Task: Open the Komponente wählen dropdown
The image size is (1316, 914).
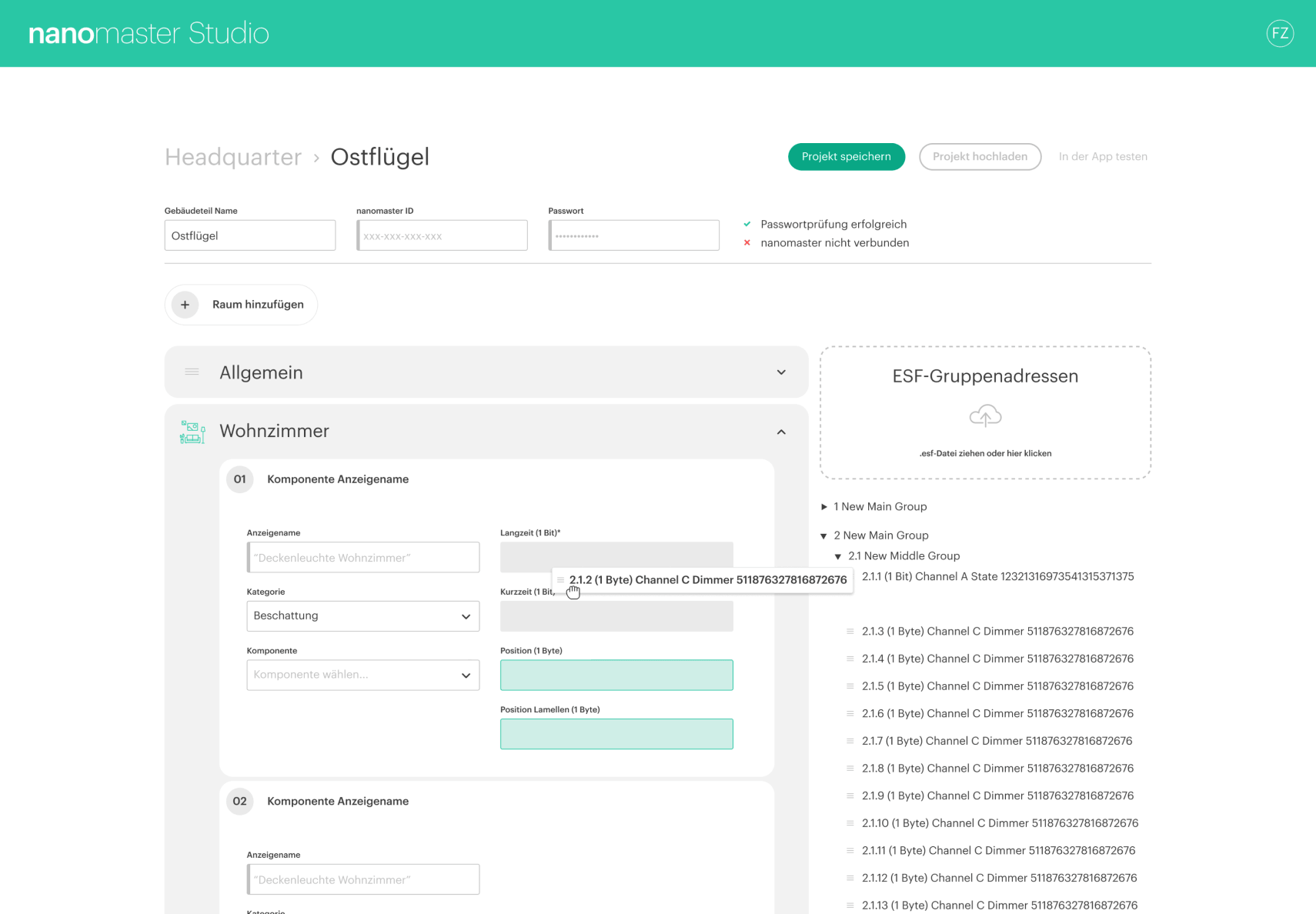Action: (x=363, y=675)
